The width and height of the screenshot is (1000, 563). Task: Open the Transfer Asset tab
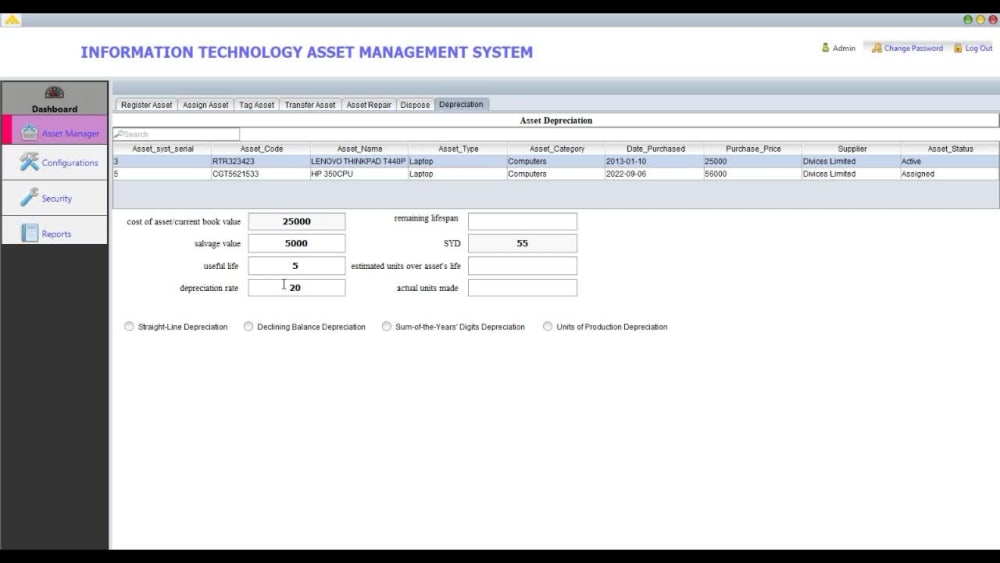pos(310,105)
